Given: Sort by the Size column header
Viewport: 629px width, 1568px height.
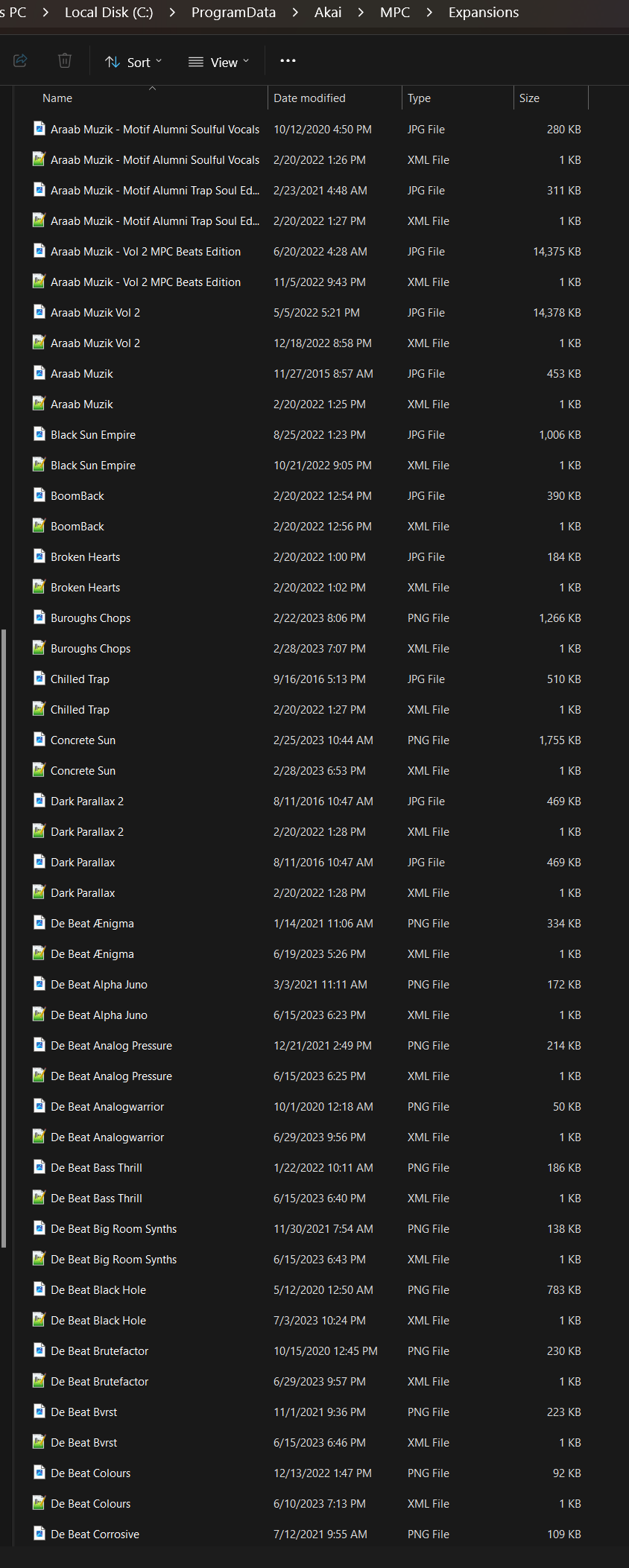Looking at the screenshot, I should click(x=529, y=98).
